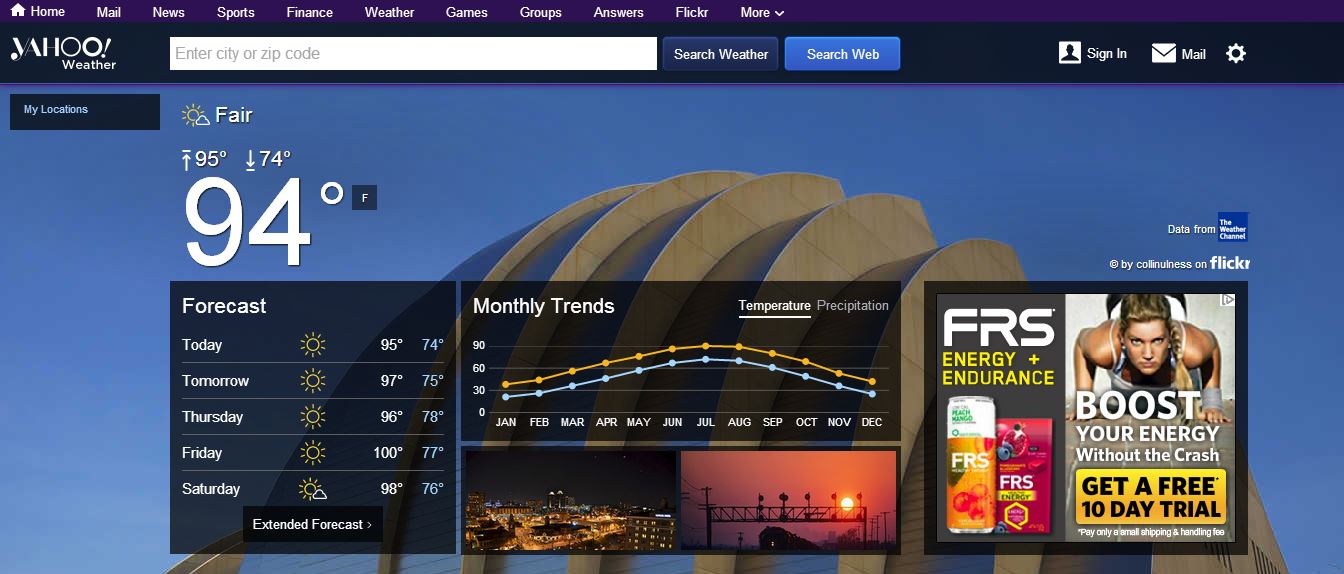Click the Fair condition sun-cloud icon

(x=196, y=115)
